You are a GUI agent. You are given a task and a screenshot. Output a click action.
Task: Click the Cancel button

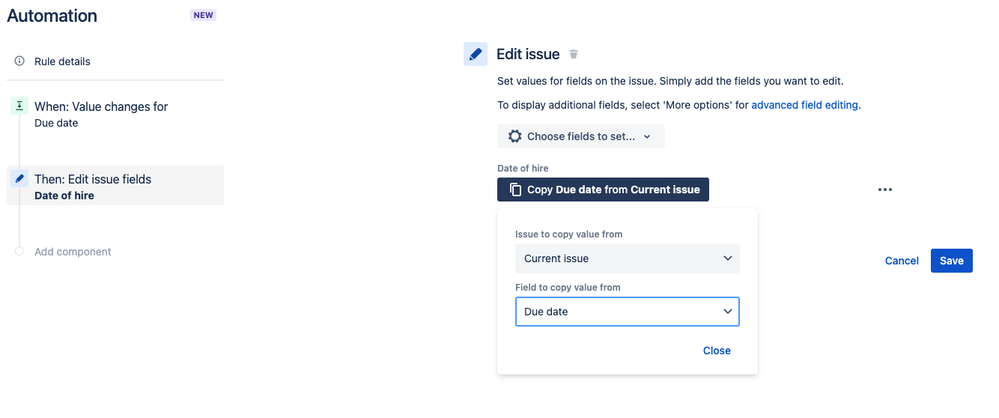coord(902,261)
